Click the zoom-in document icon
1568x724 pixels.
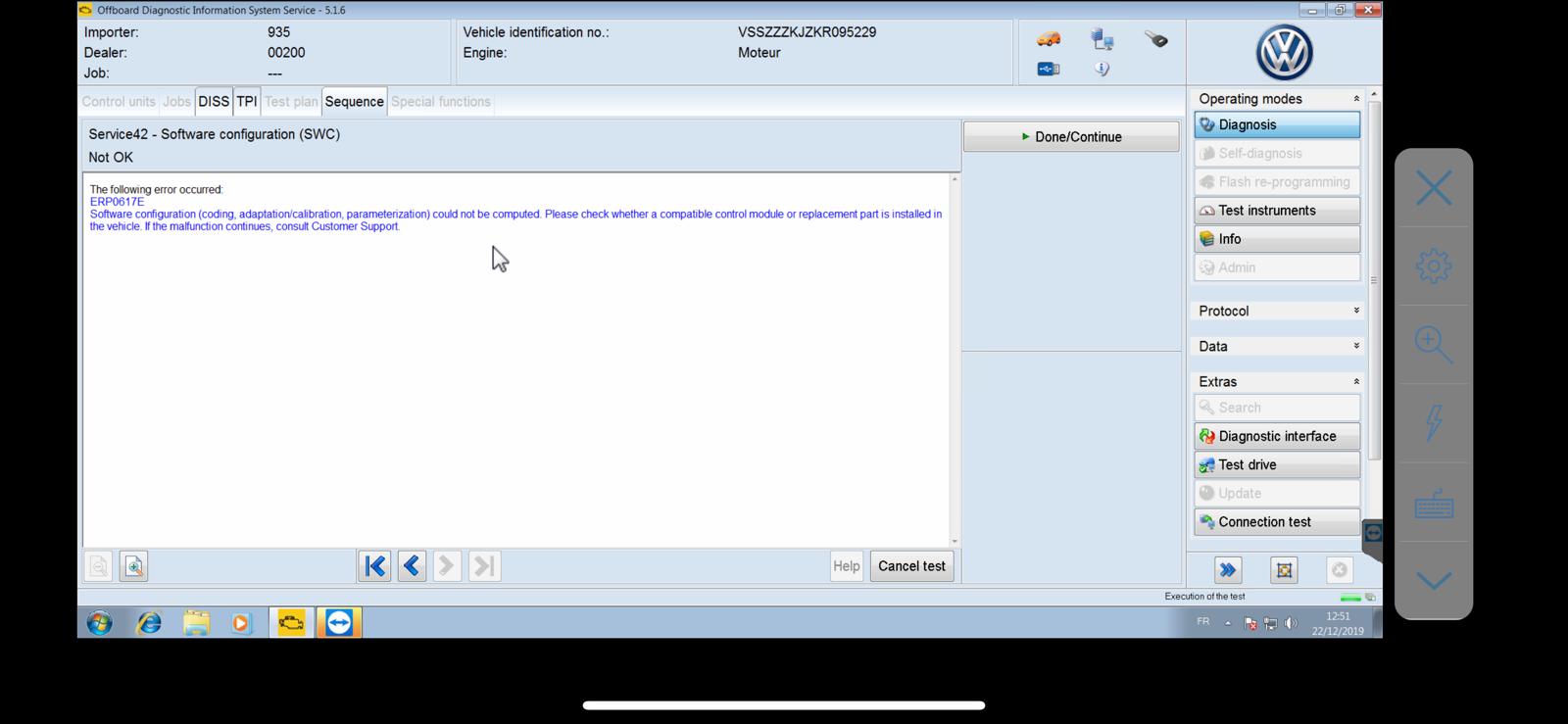point(134,566)
